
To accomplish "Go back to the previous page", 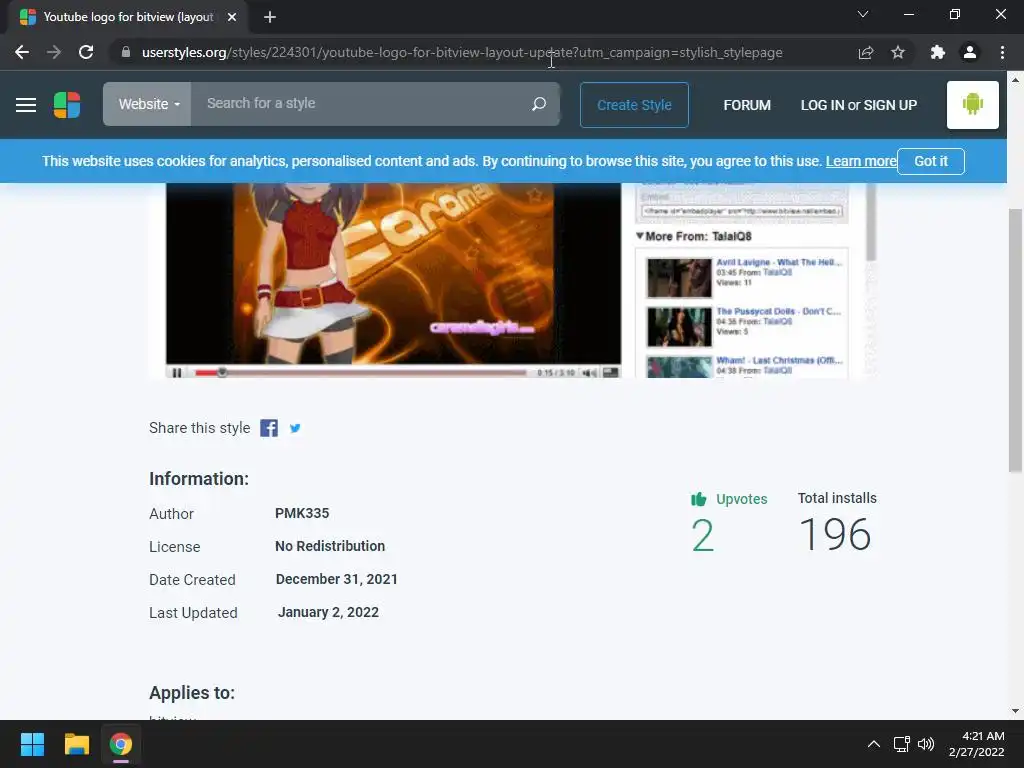I will pyautogui.click(x=22, y=52).
